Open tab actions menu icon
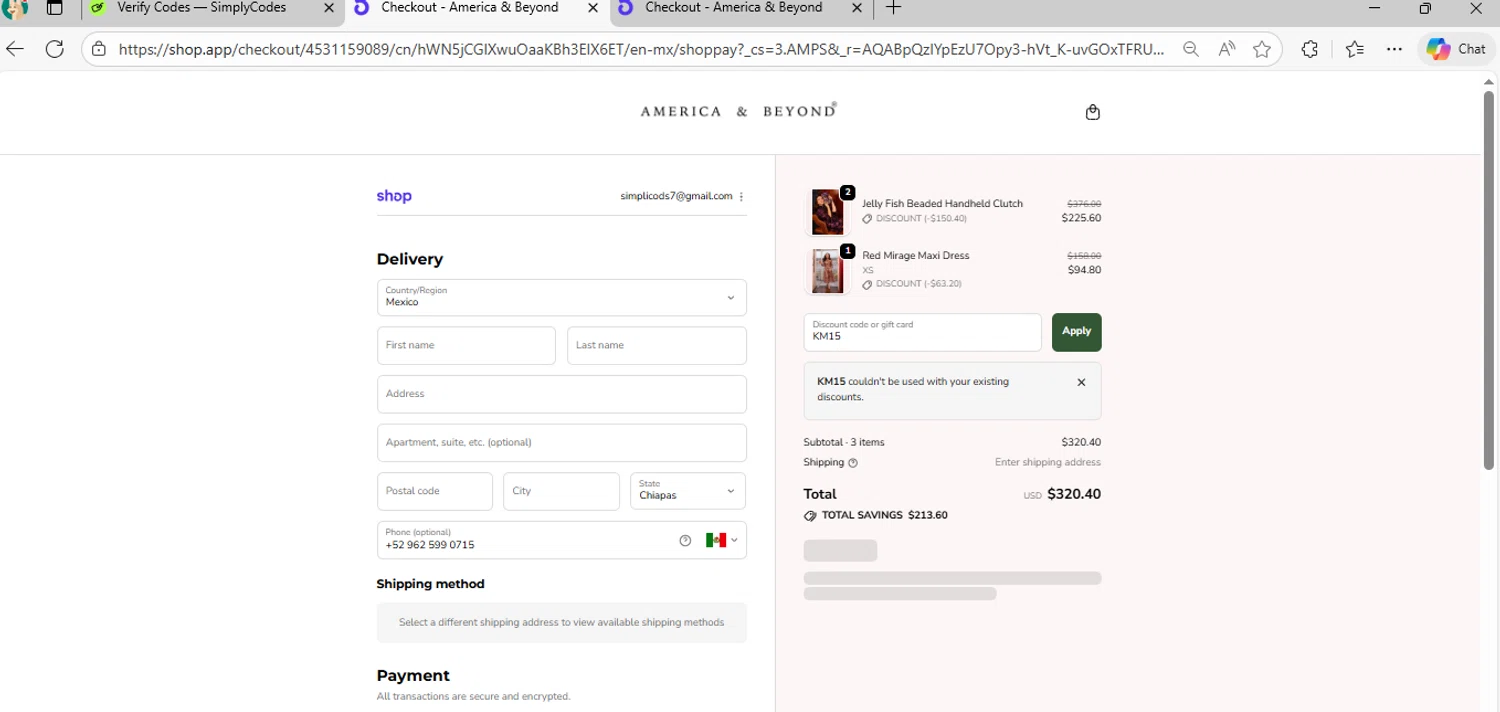The width and height of the screenshot is (1500, 712). pyautogui.click(x=55, y=8)
